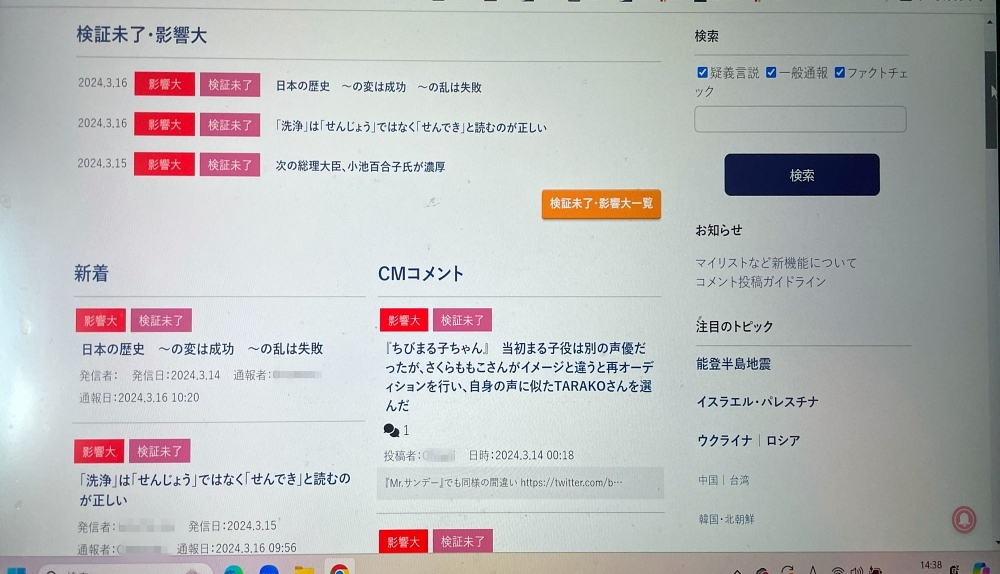
Task: Click the red notification bell icon
Action: 964,519
